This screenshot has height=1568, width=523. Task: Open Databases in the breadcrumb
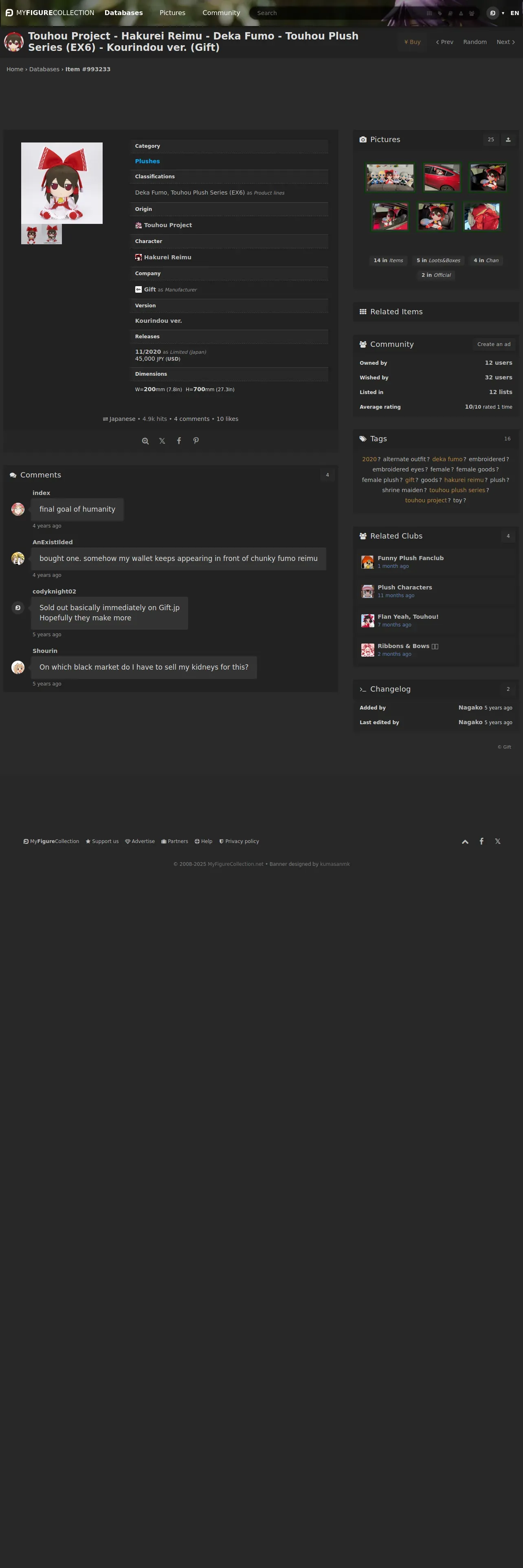tap(44, 69)
